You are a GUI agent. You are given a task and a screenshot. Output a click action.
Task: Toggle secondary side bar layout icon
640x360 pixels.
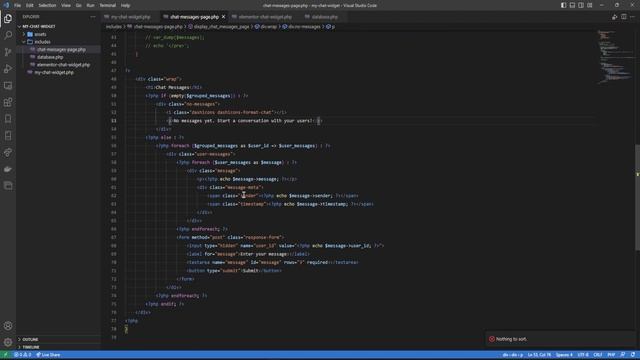[581, 5]
